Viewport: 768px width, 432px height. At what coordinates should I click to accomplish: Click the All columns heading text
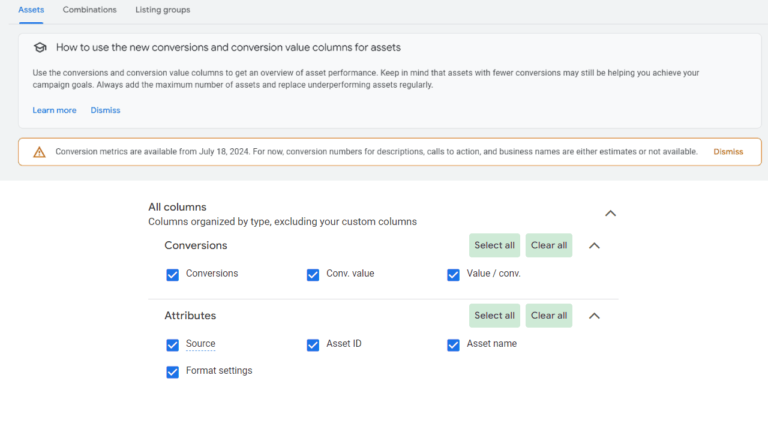(x=177, y=207)
